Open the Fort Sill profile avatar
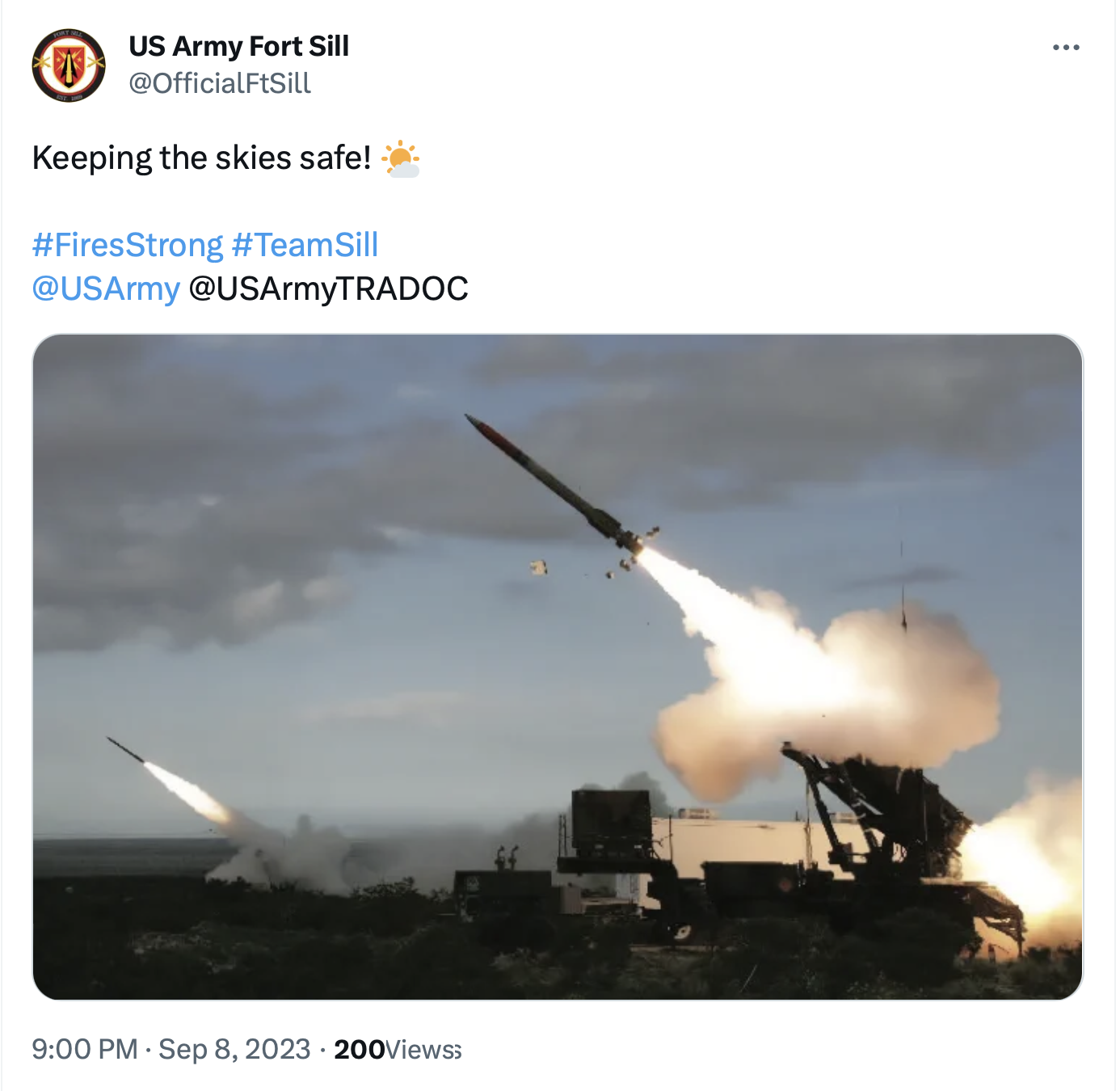This screenshot has width=1120, height=1091. (69, 65)
